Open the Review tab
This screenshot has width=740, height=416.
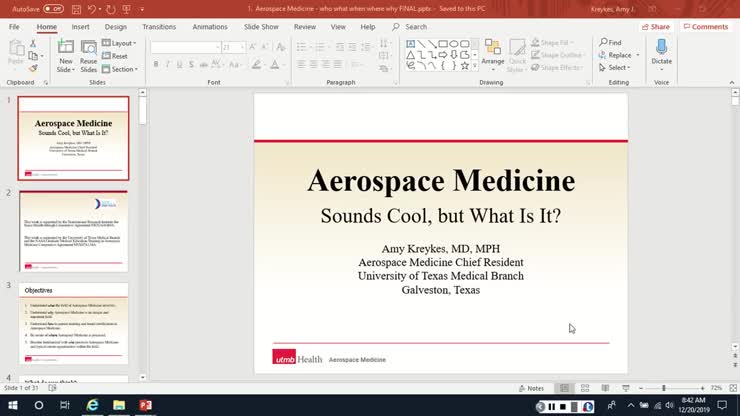click(305, 27)
